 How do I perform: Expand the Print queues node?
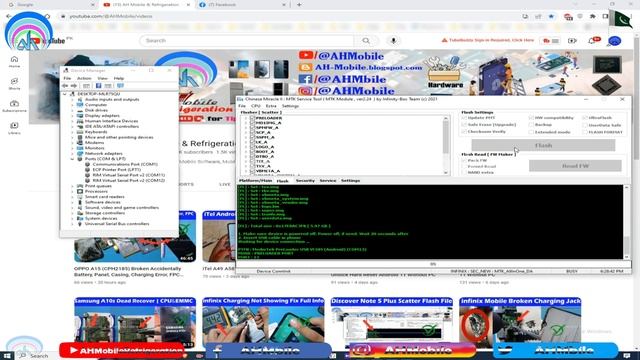(73, 186)
